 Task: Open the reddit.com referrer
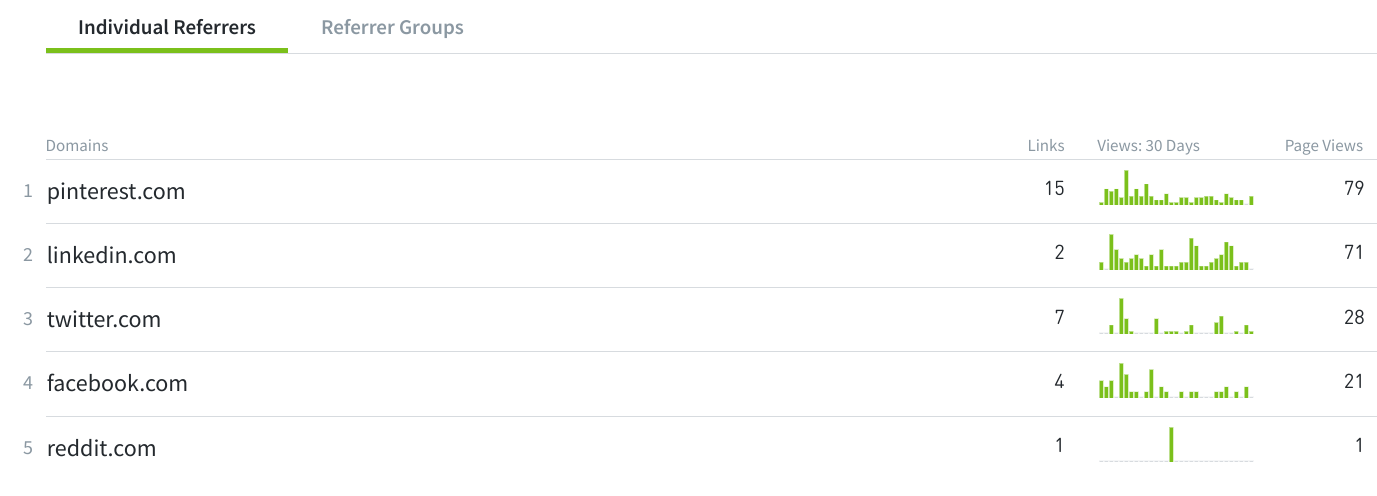tap(101, 447)
